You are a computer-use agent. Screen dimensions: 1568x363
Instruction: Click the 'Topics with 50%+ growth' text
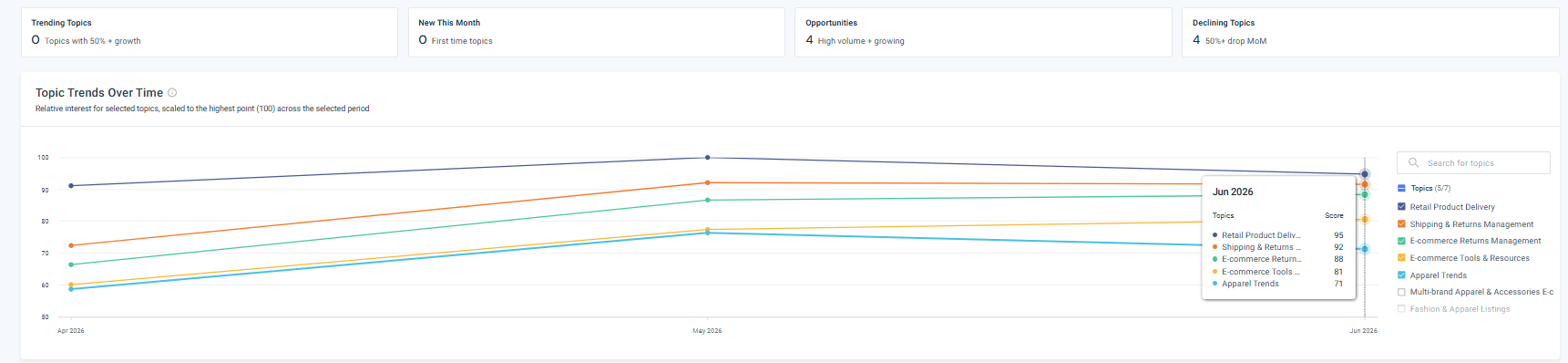93,41
